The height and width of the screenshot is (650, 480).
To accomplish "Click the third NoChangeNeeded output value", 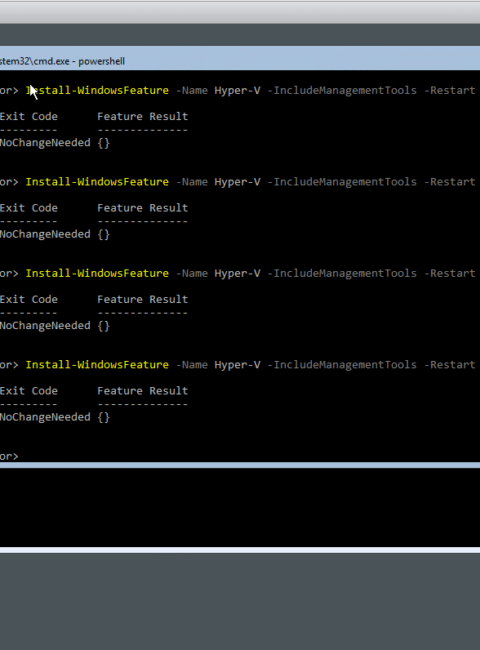I will pyautogui.click(x=45, y=326).
